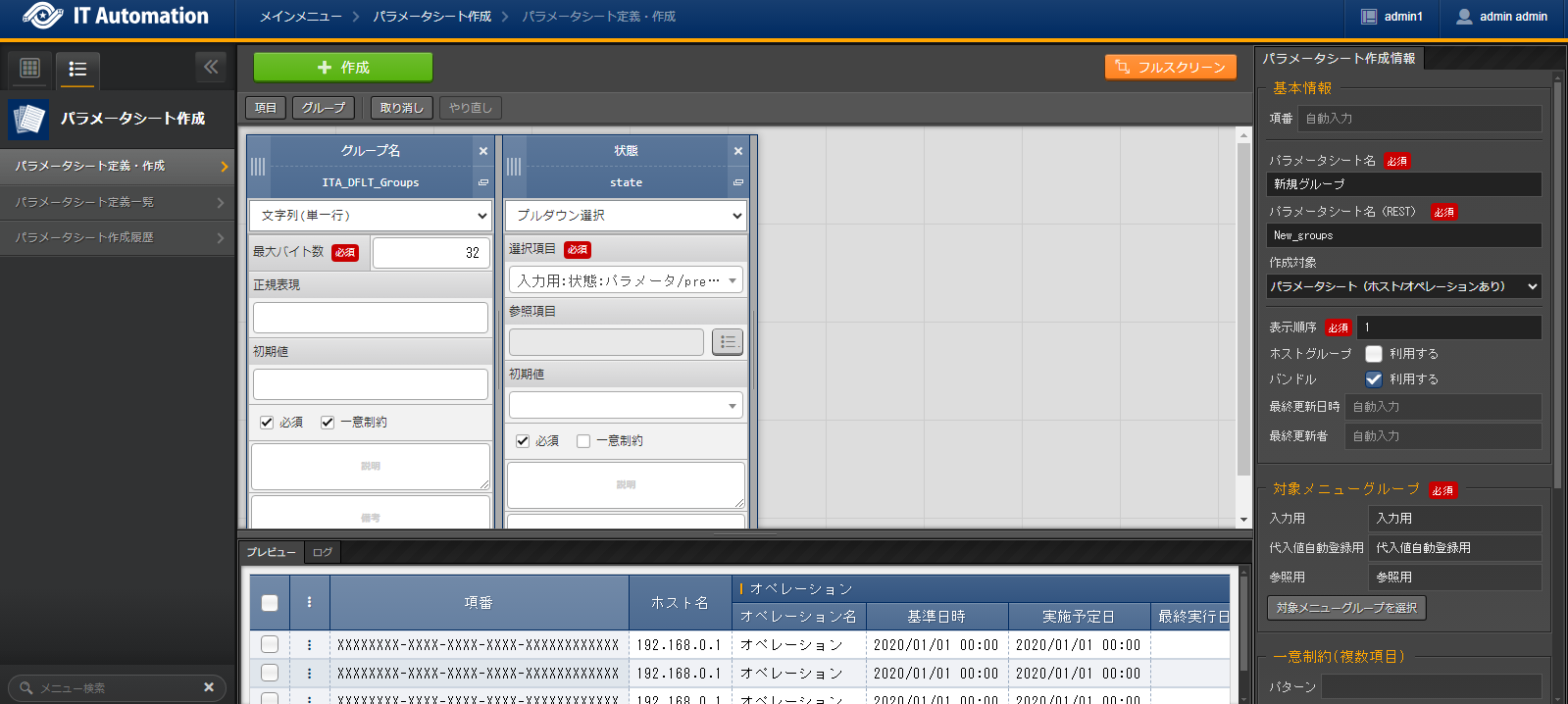The width and height of the screenshot is (1568, 704).
Task: Remove the グループ名 column with its X
Action: 483,151
